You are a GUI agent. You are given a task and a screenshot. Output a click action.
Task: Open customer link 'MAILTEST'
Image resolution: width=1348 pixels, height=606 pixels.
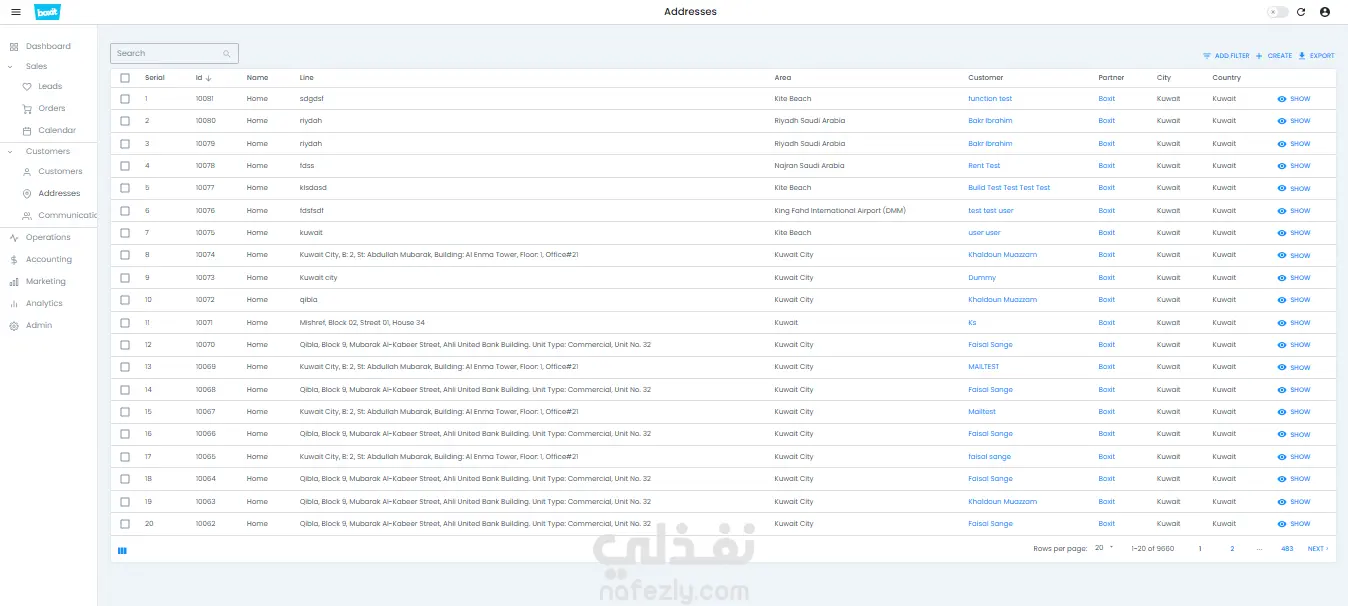pos(984,367)
